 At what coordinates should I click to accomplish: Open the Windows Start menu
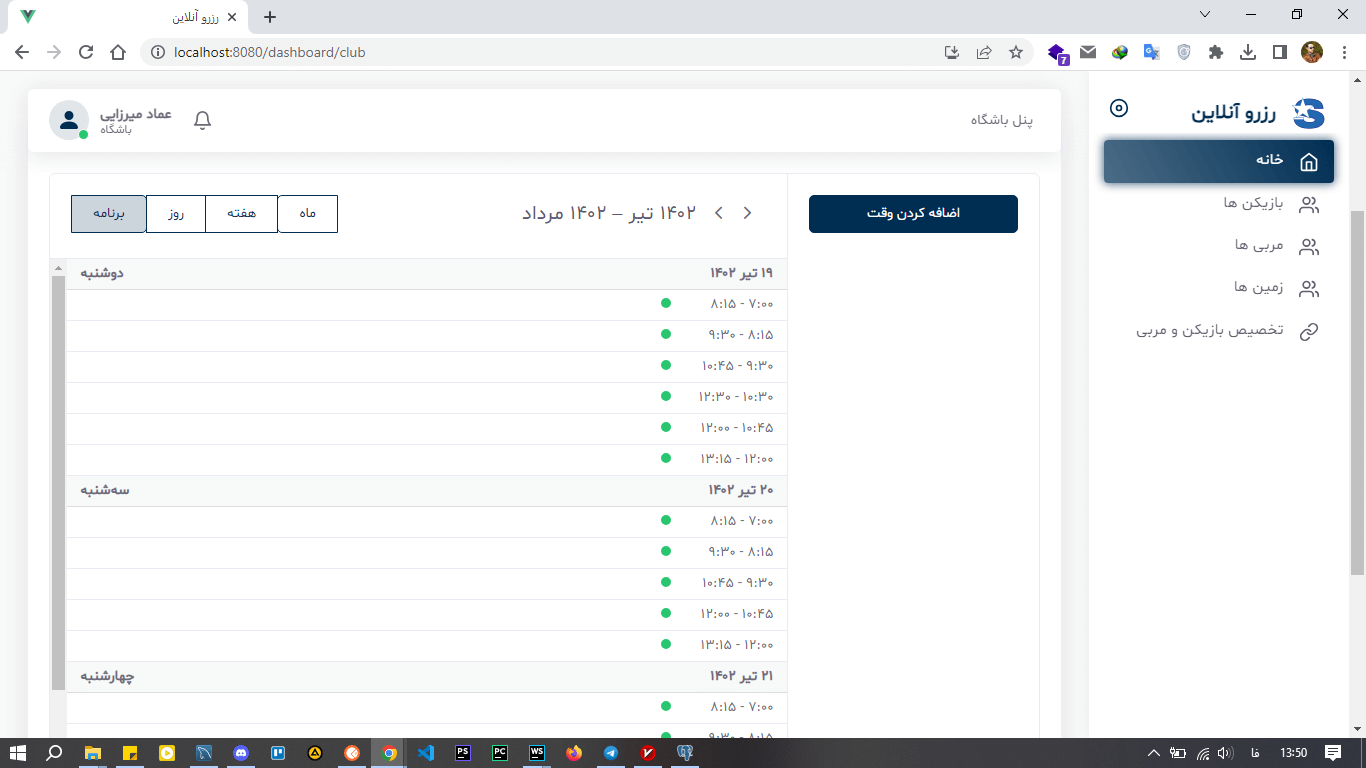click(x=17, y=753)
